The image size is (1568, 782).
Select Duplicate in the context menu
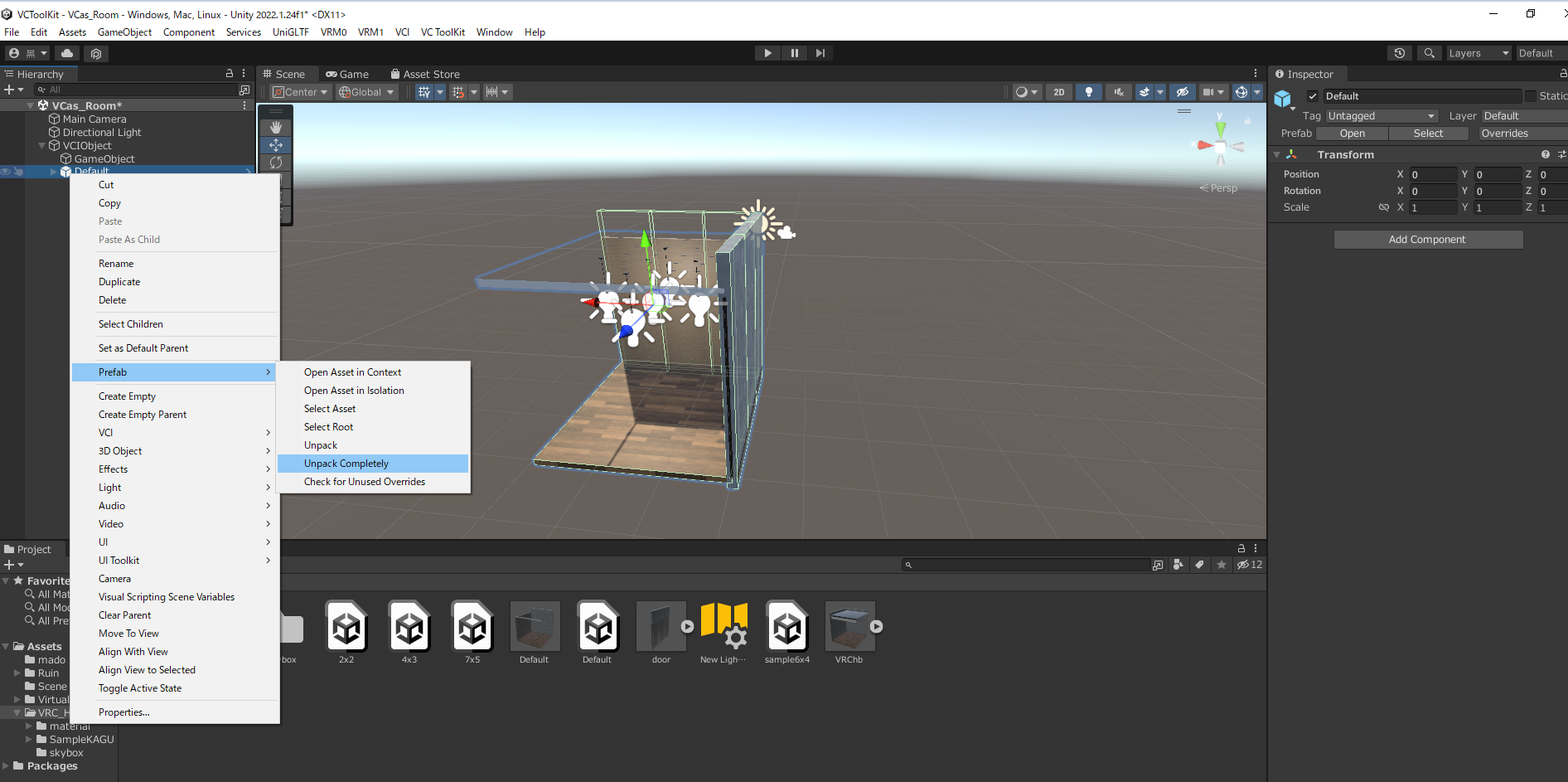pos(119,282)
